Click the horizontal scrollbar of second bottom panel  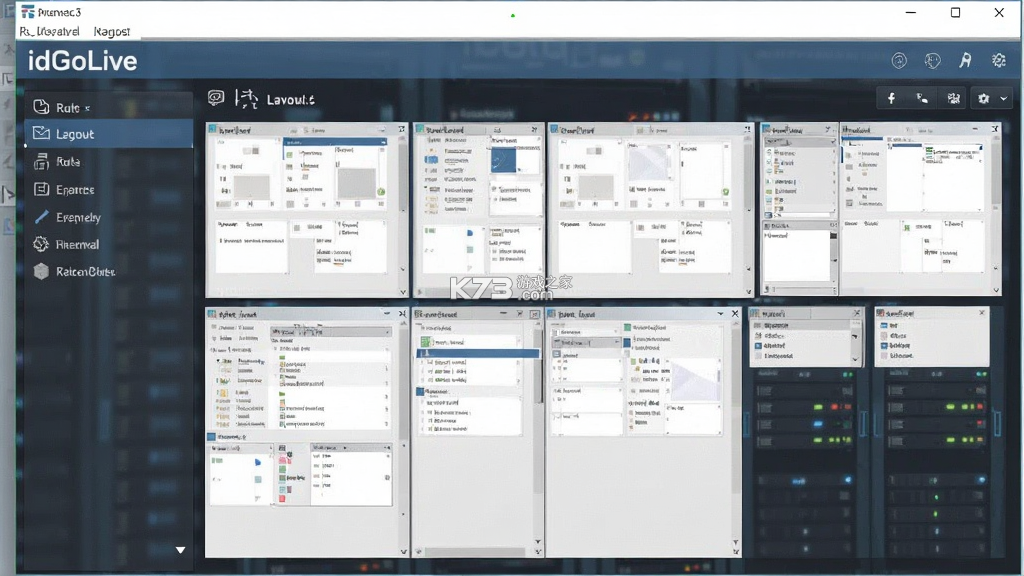475,552
